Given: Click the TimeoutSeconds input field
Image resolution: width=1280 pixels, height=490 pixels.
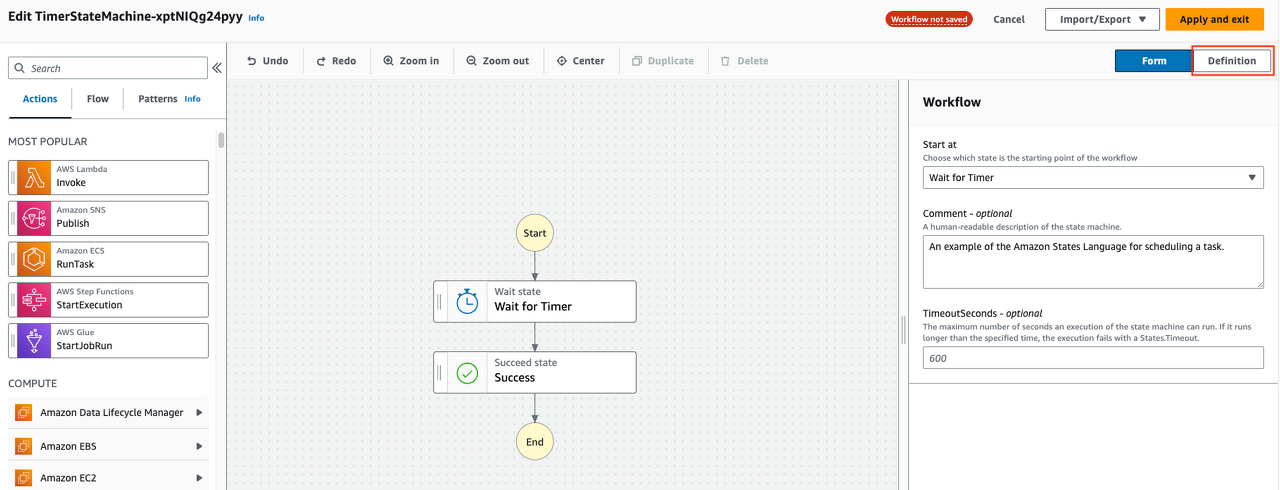Looking at the screenshot, I should tap(1093, 357).
